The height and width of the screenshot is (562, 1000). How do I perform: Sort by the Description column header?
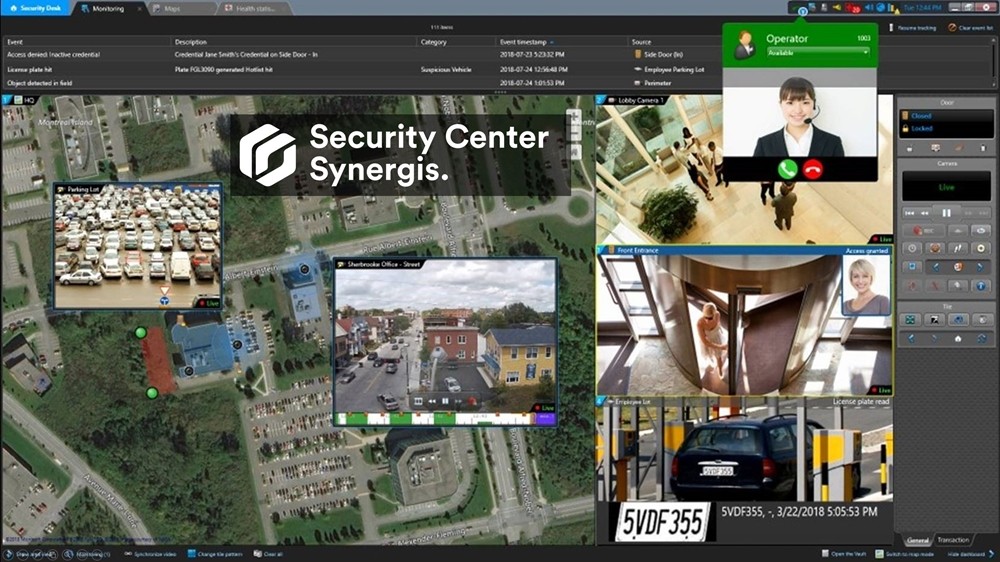pos(191,42)
